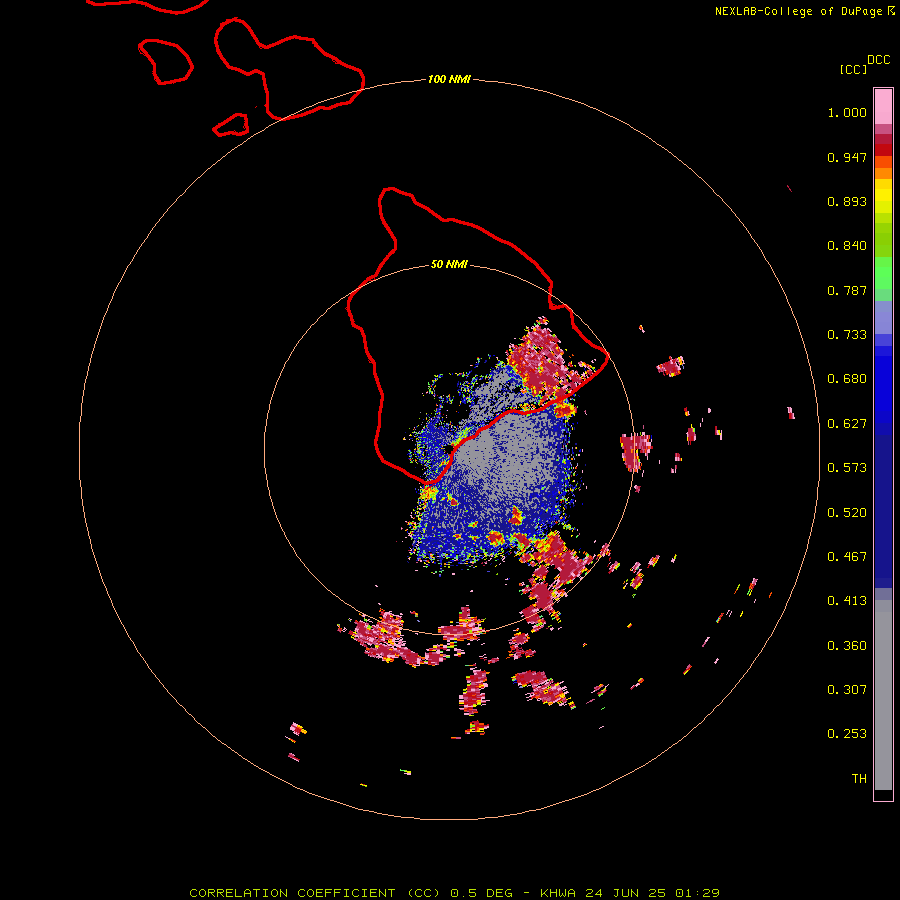Select the 0.627 scale value

tap(847, 424)
